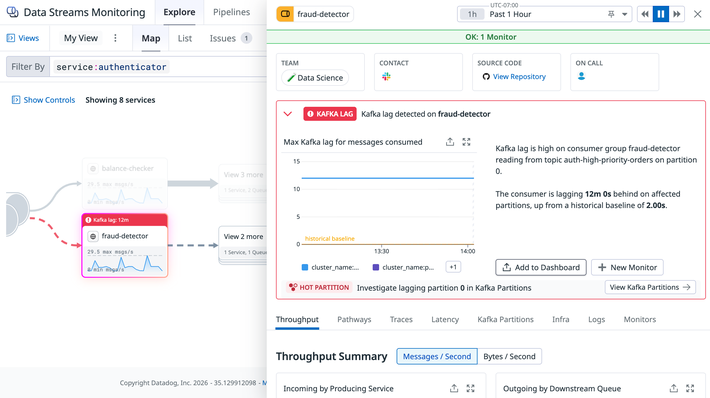The width and height of the screenshot is (710, 398).
Task: Expand View 2 more node group
Action: (x=243, y=245)
